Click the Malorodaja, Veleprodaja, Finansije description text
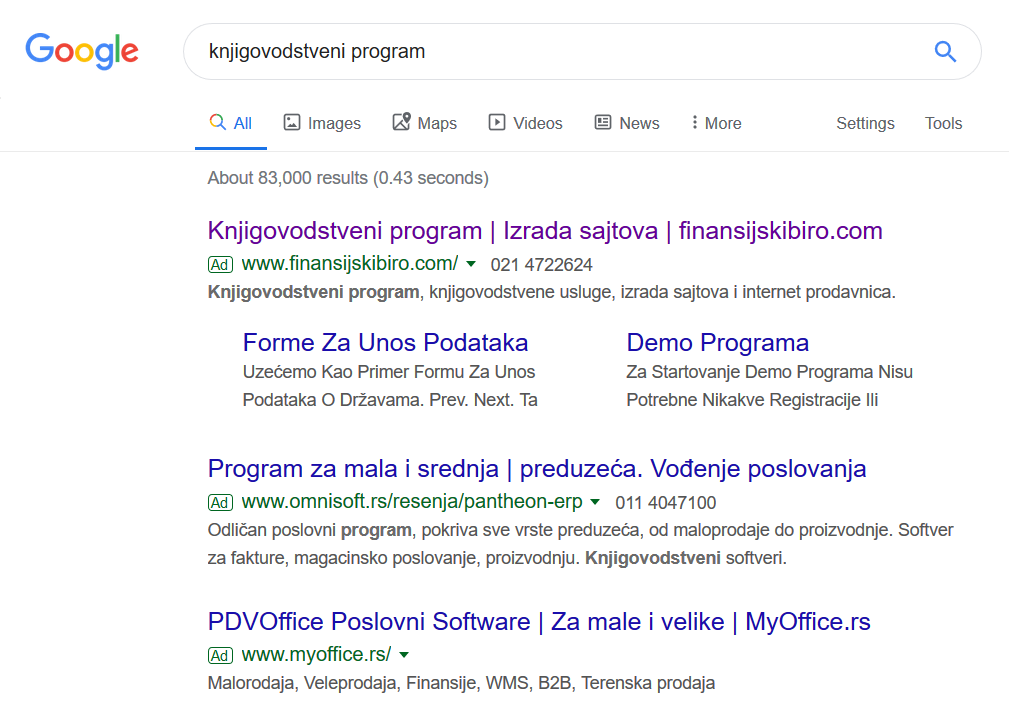The height and width of the screenshot is (709, 1009). [x=461, y=683]
